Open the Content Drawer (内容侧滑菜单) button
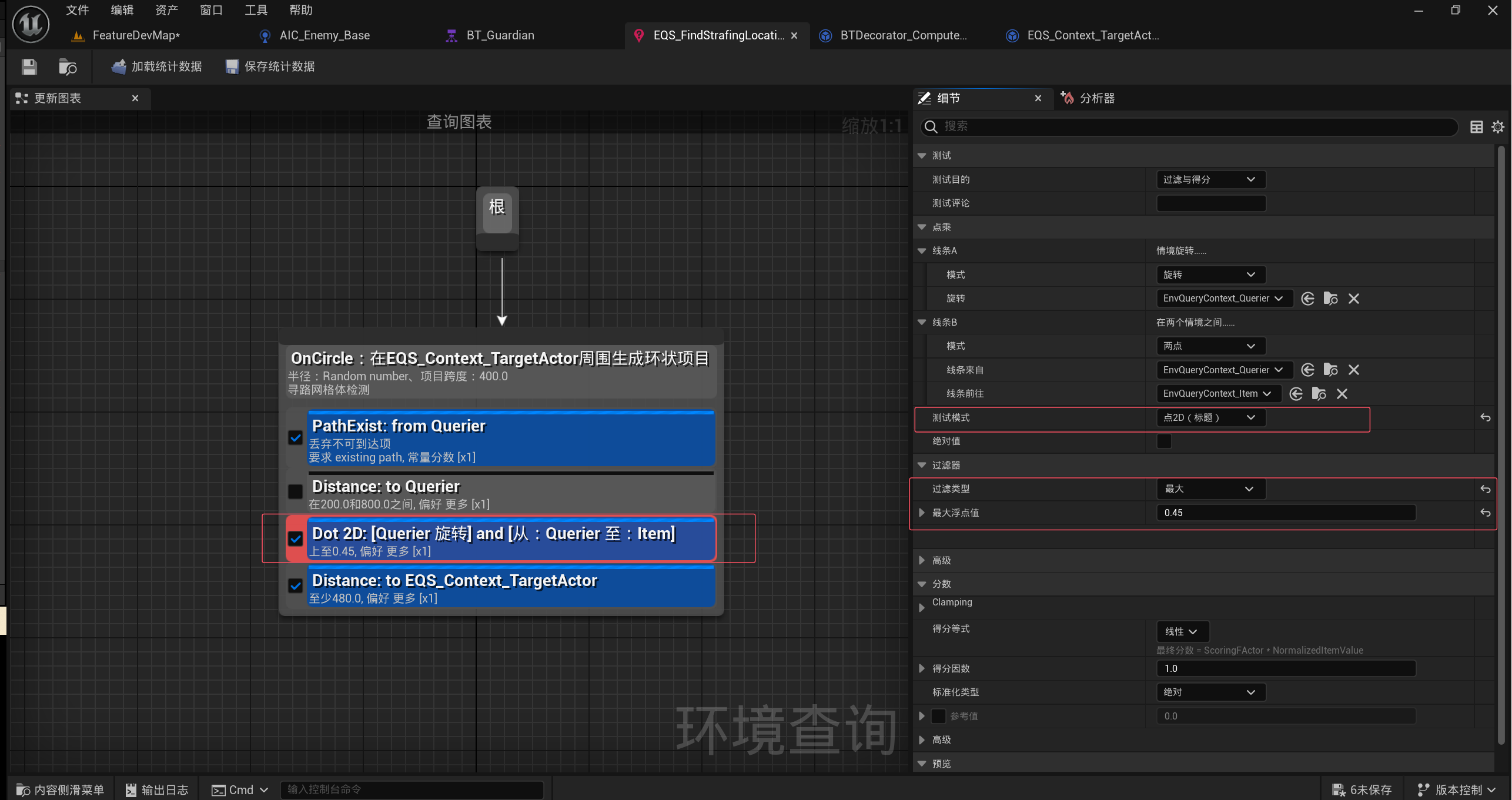The image size is (1512, 800). click(61, 789)
